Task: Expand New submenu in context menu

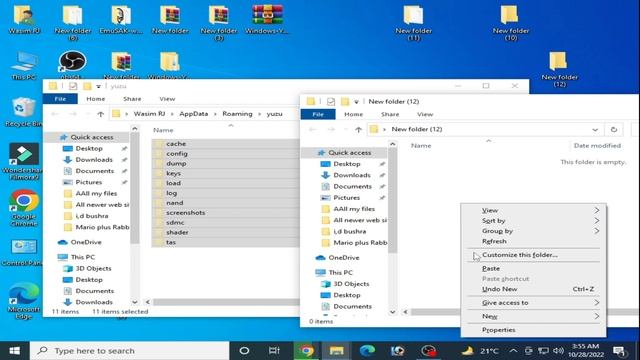Action: pos(533,316)
